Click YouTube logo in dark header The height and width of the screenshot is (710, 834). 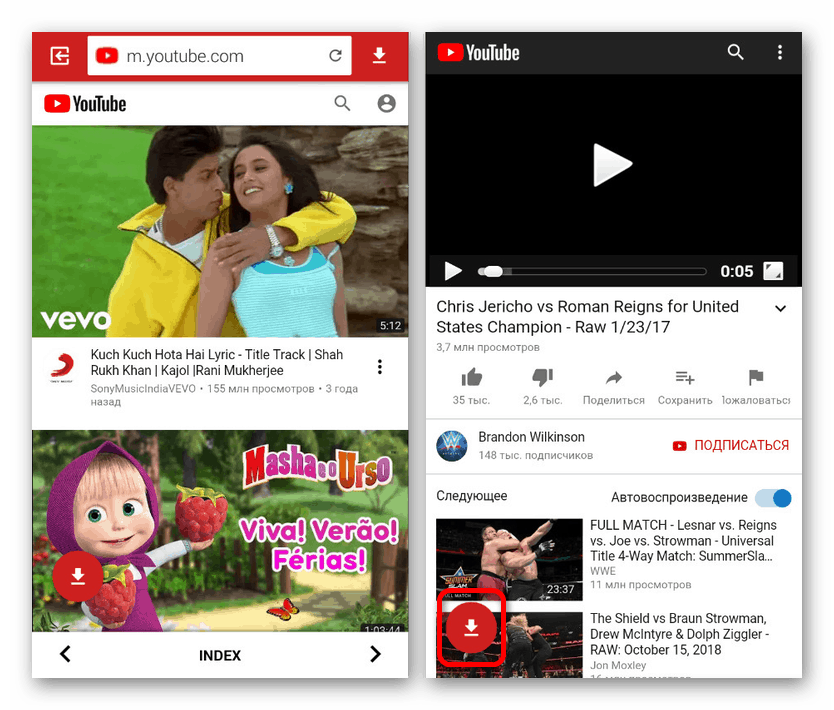click(x=478, y=53)
